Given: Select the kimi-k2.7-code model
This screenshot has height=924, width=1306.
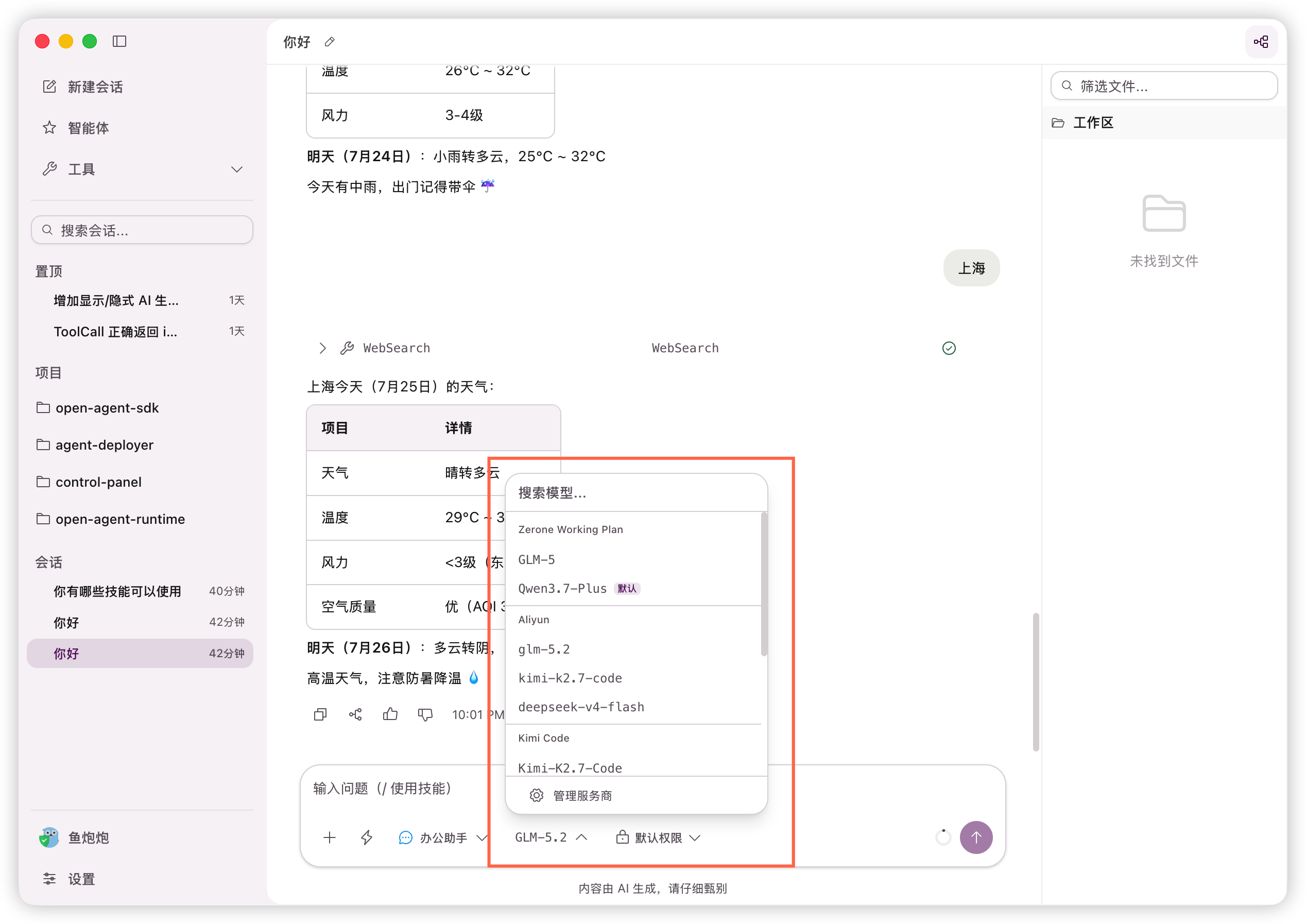Looking at the screenshot, I should [633, 678].
